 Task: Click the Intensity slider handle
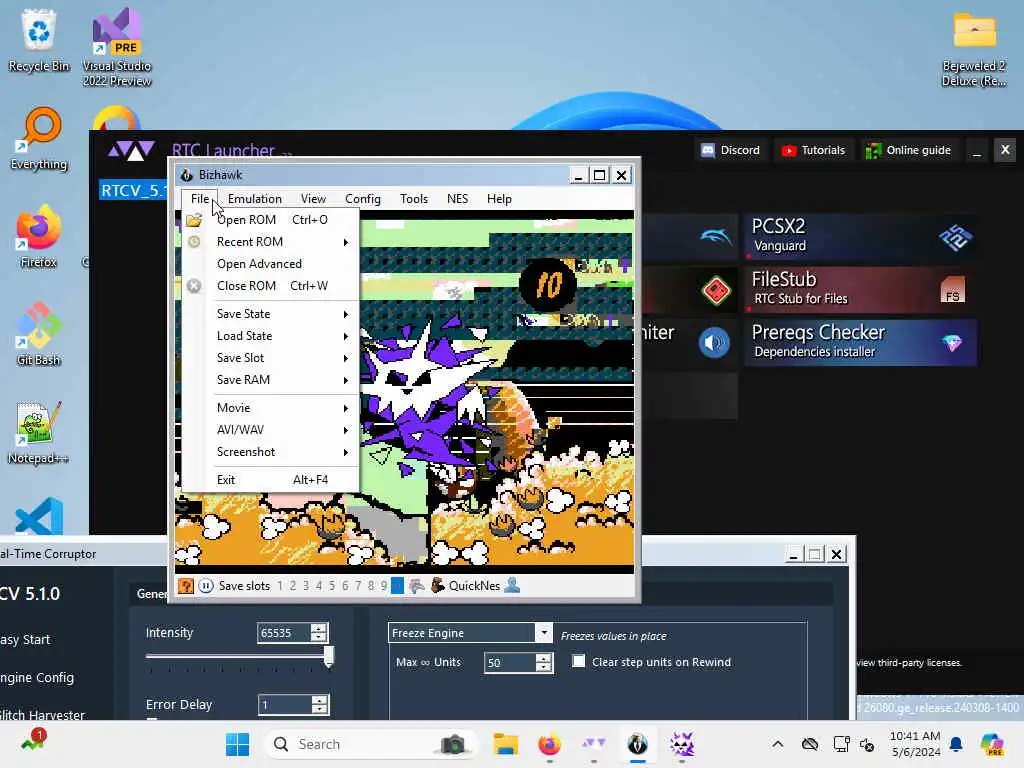tap(329, 656)
